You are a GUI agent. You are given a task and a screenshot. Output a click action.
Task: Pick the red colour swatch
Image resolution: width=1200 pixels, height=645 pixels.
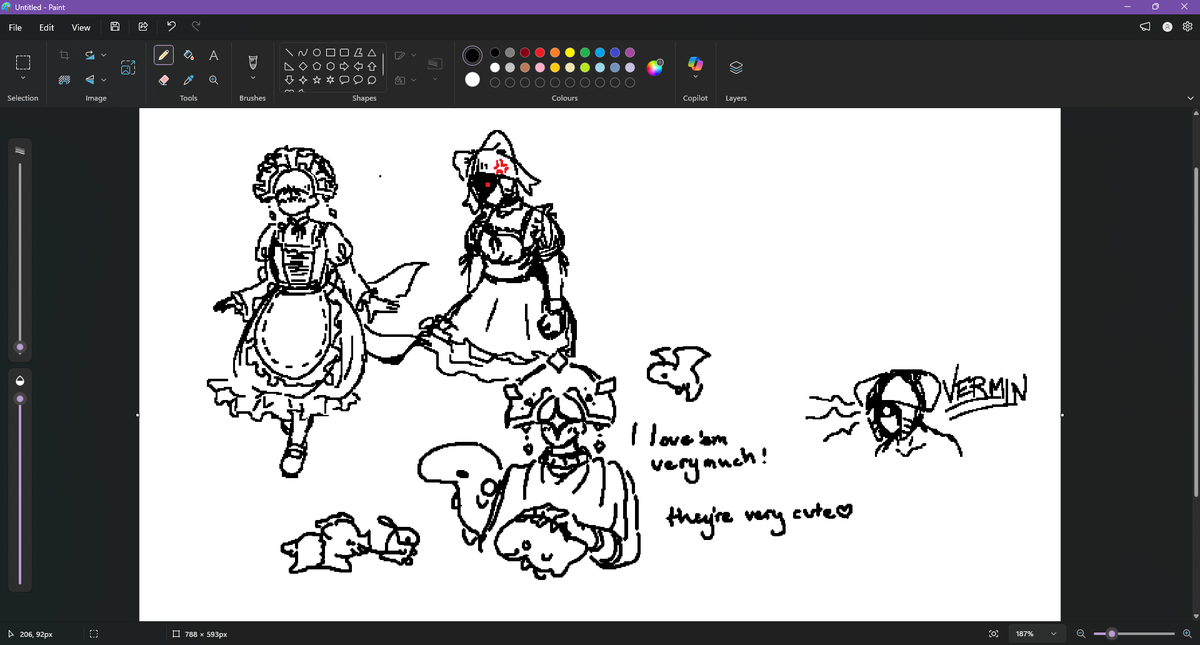point(540,52)
